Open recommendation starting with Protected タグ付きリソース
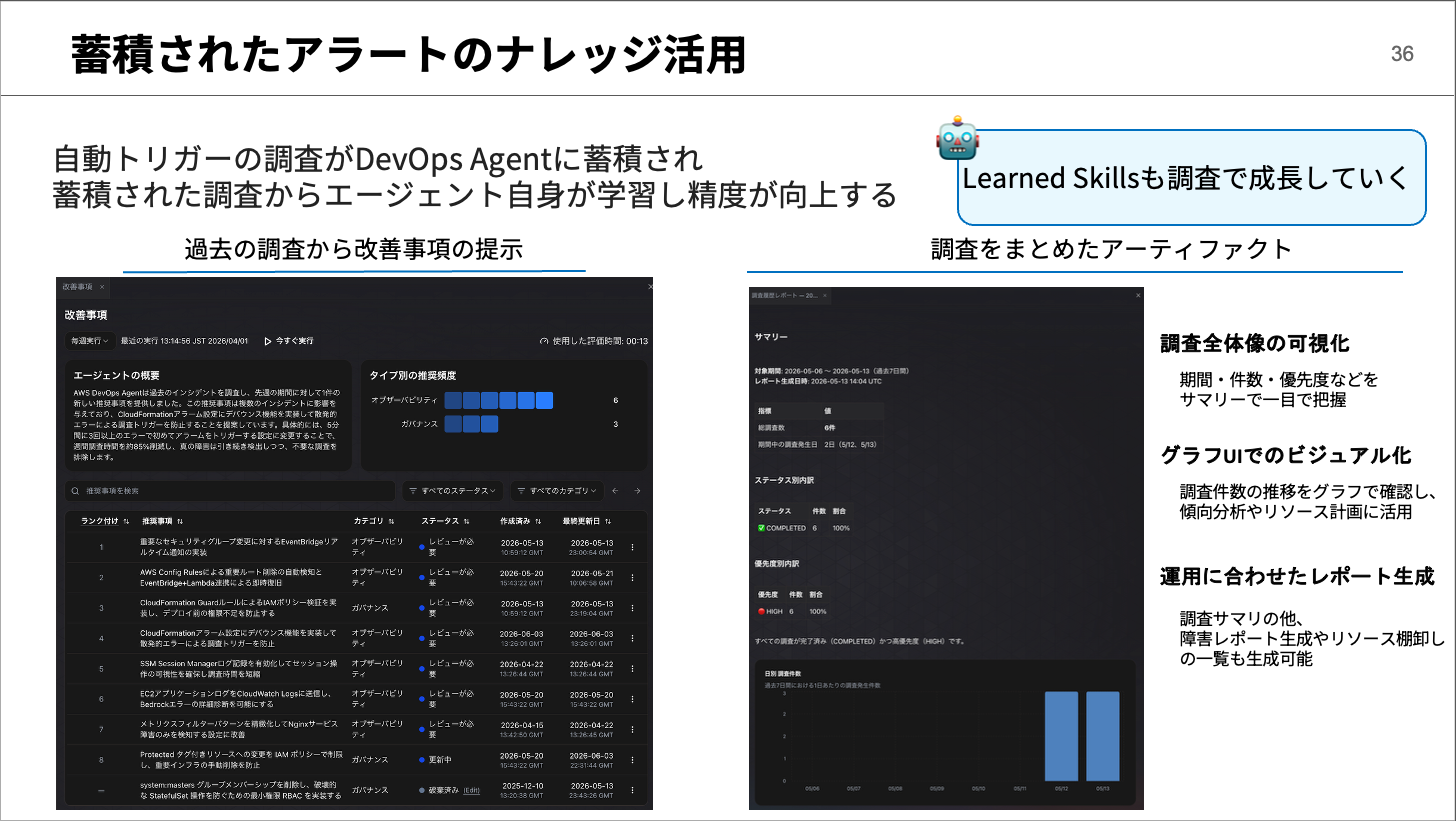Image resolution: width=1456 pixels, height=821 pixels. click(241, 759)
